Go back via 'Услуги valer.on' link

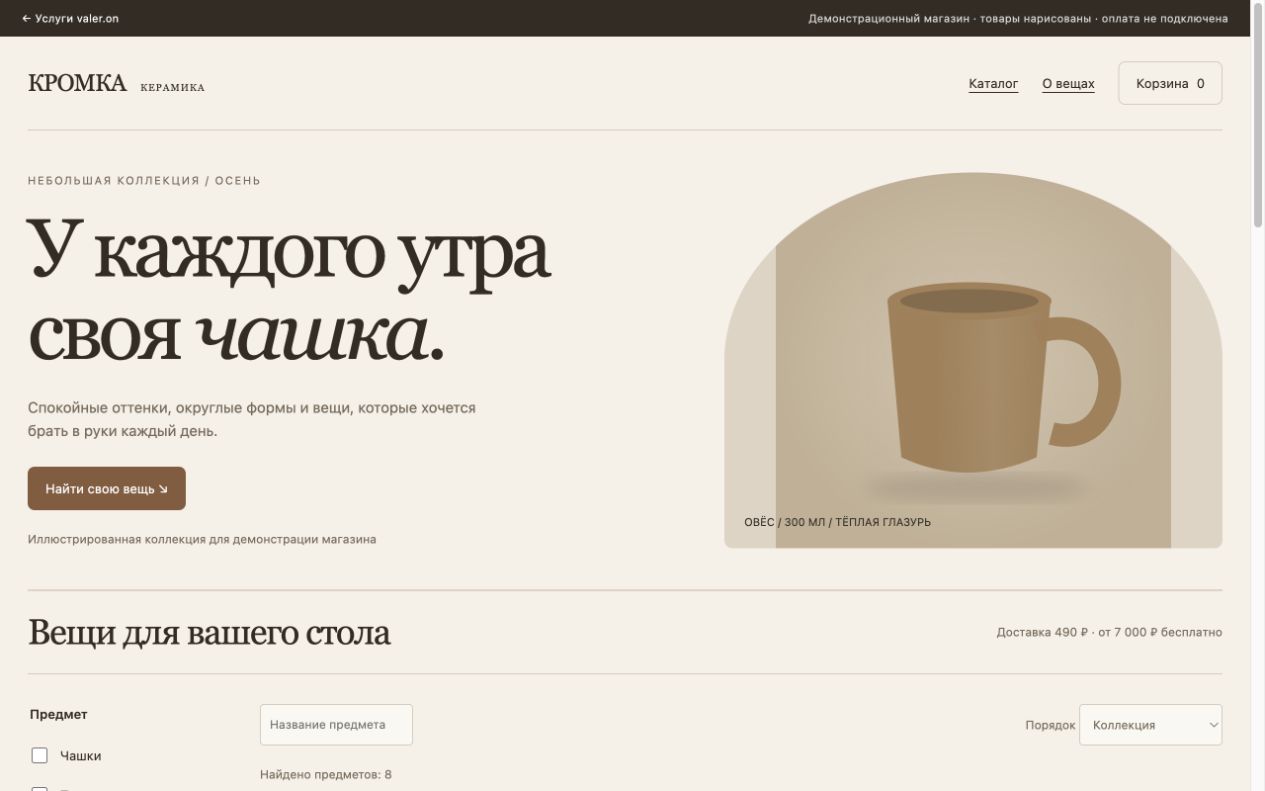(70, 18)
